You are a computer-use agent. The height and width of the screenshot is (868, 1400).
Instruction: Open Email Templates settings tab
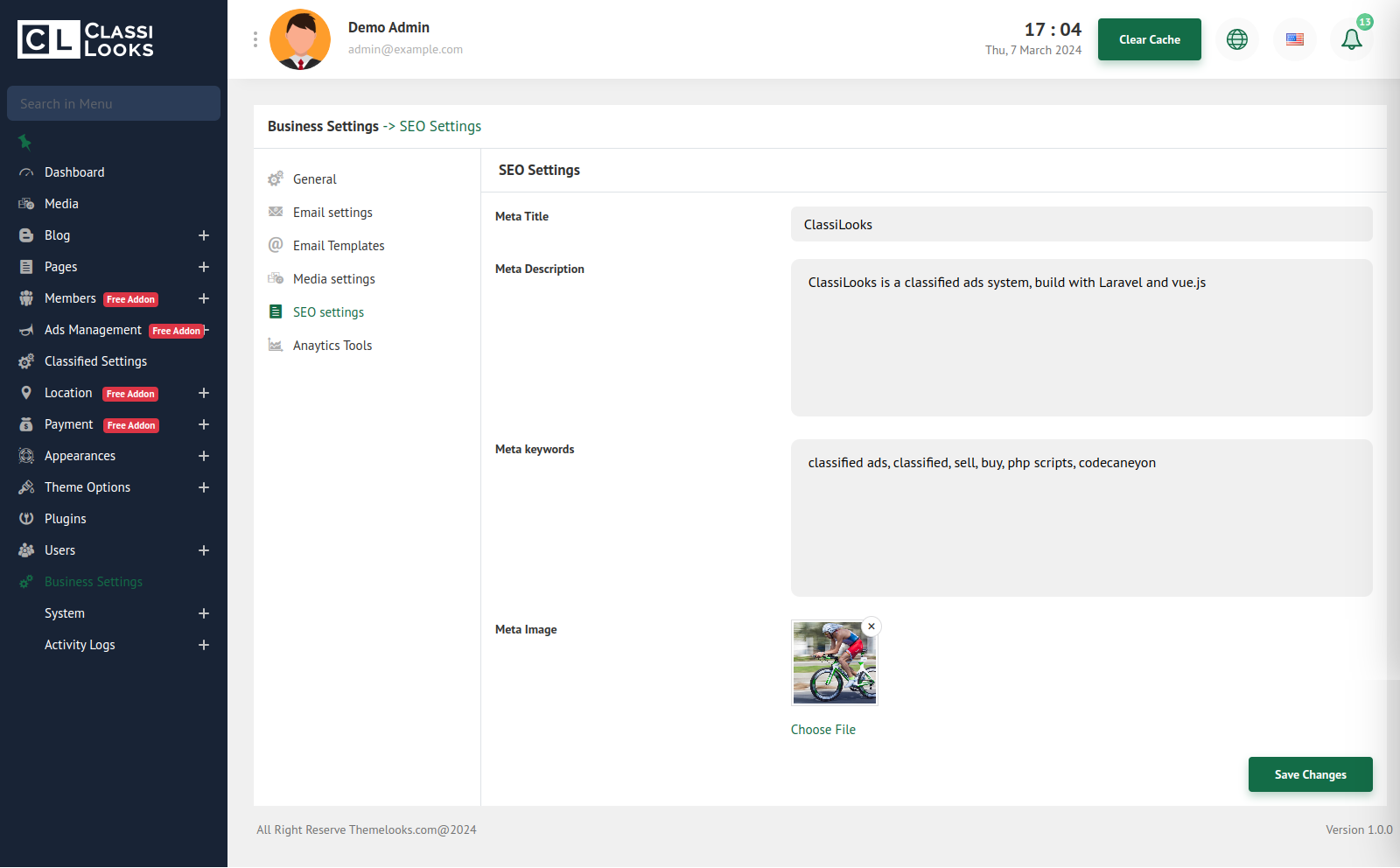[339, 246]
